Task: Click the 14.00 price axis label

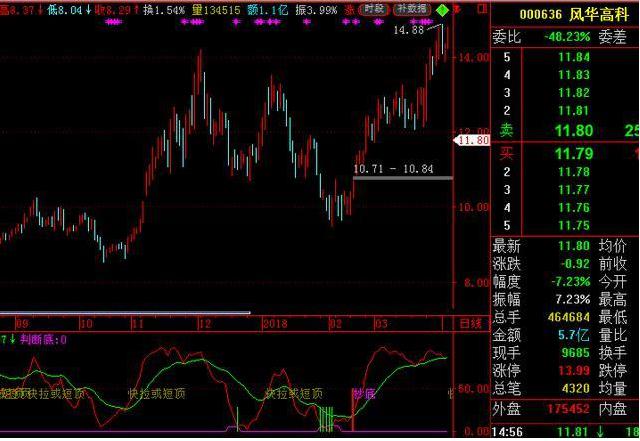Action: (473, 58)
